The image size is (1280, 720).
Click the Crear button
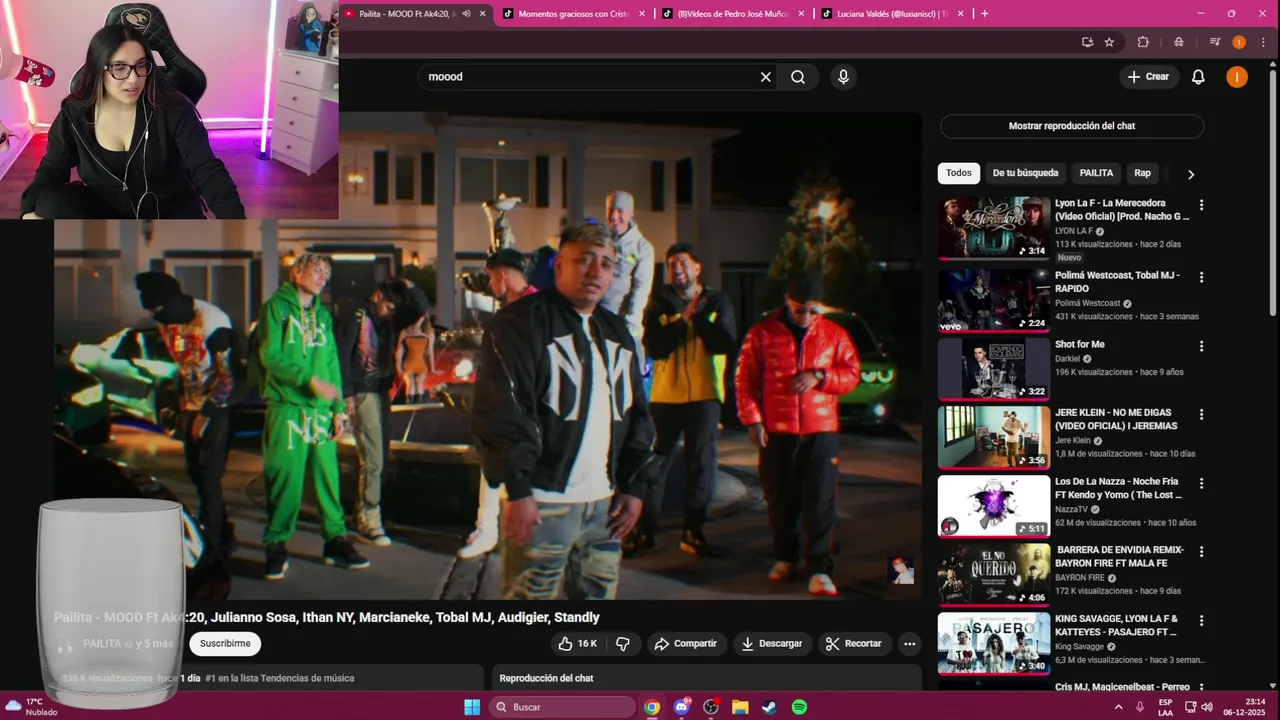coord(1148,77)
